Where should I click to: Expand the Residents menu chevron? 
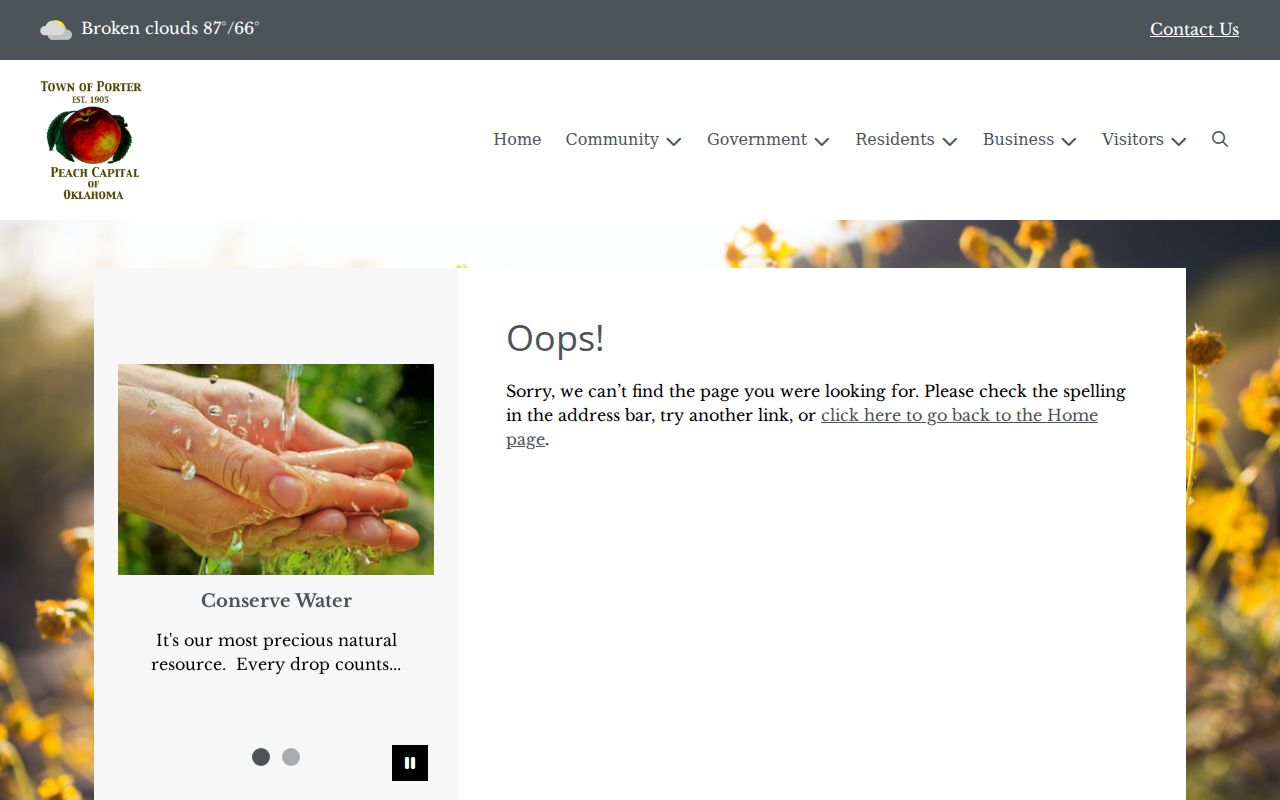(x=950, y=141)
